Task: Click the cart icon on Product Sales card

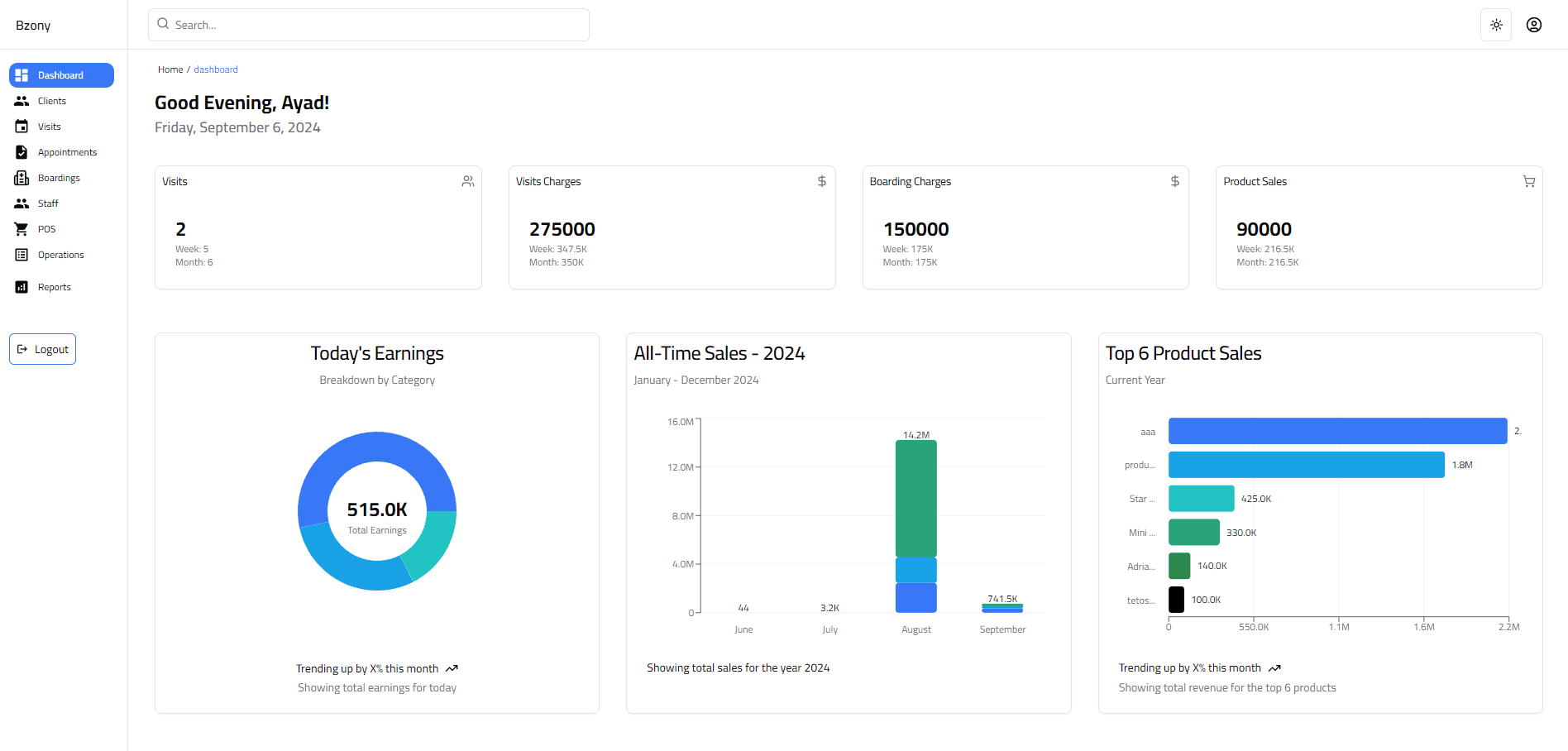Action: coord(1529,181)
